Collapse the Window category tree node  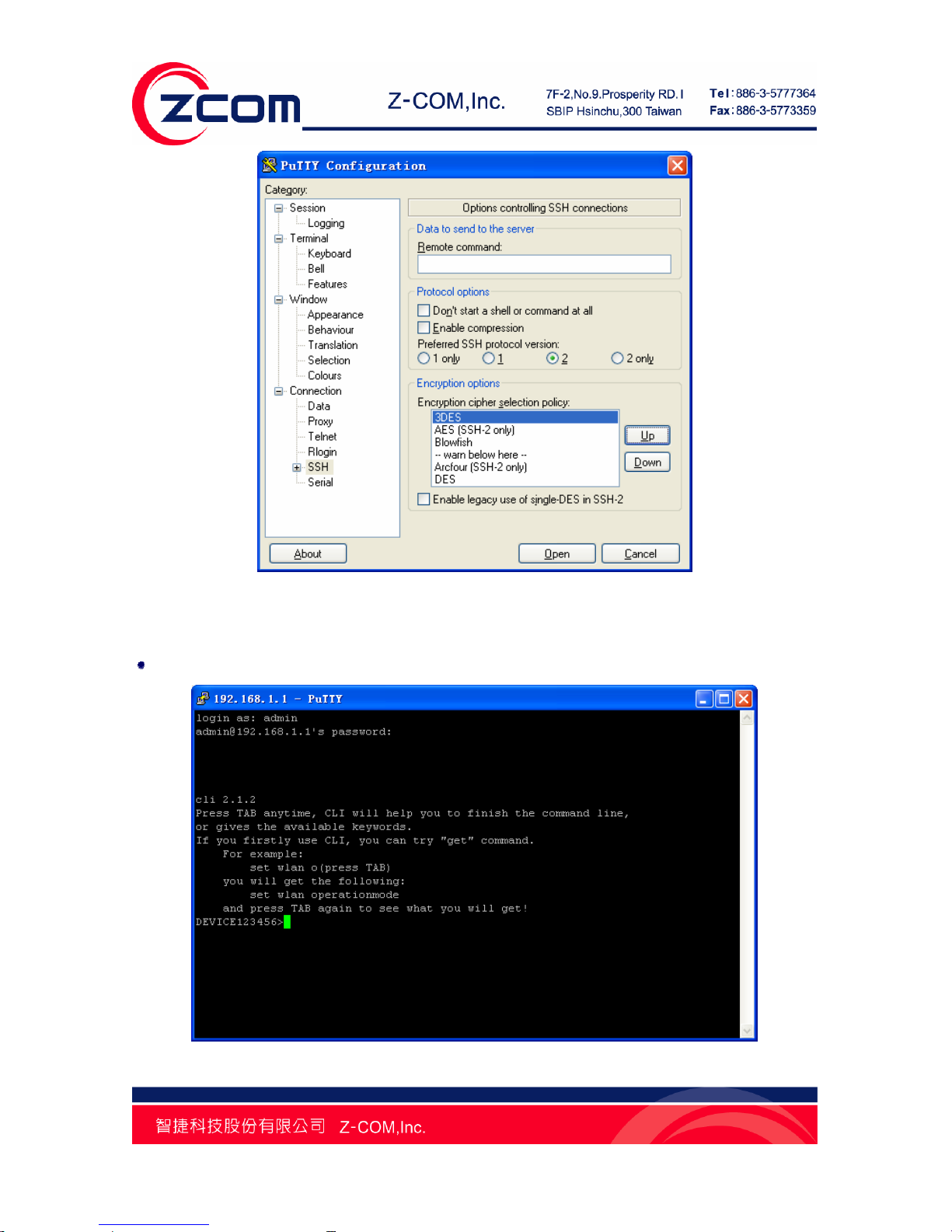coord(278,299)
